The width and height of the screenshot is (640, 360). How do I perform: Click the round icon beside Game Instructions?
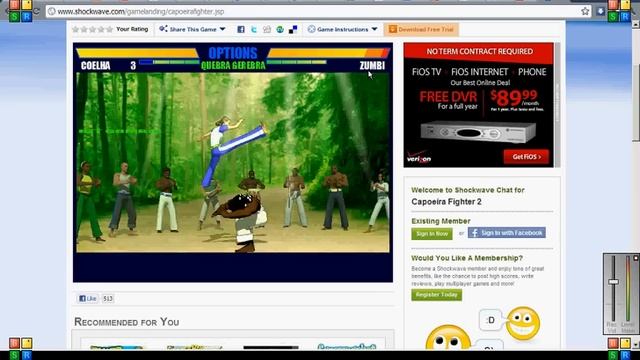(311, 29)
